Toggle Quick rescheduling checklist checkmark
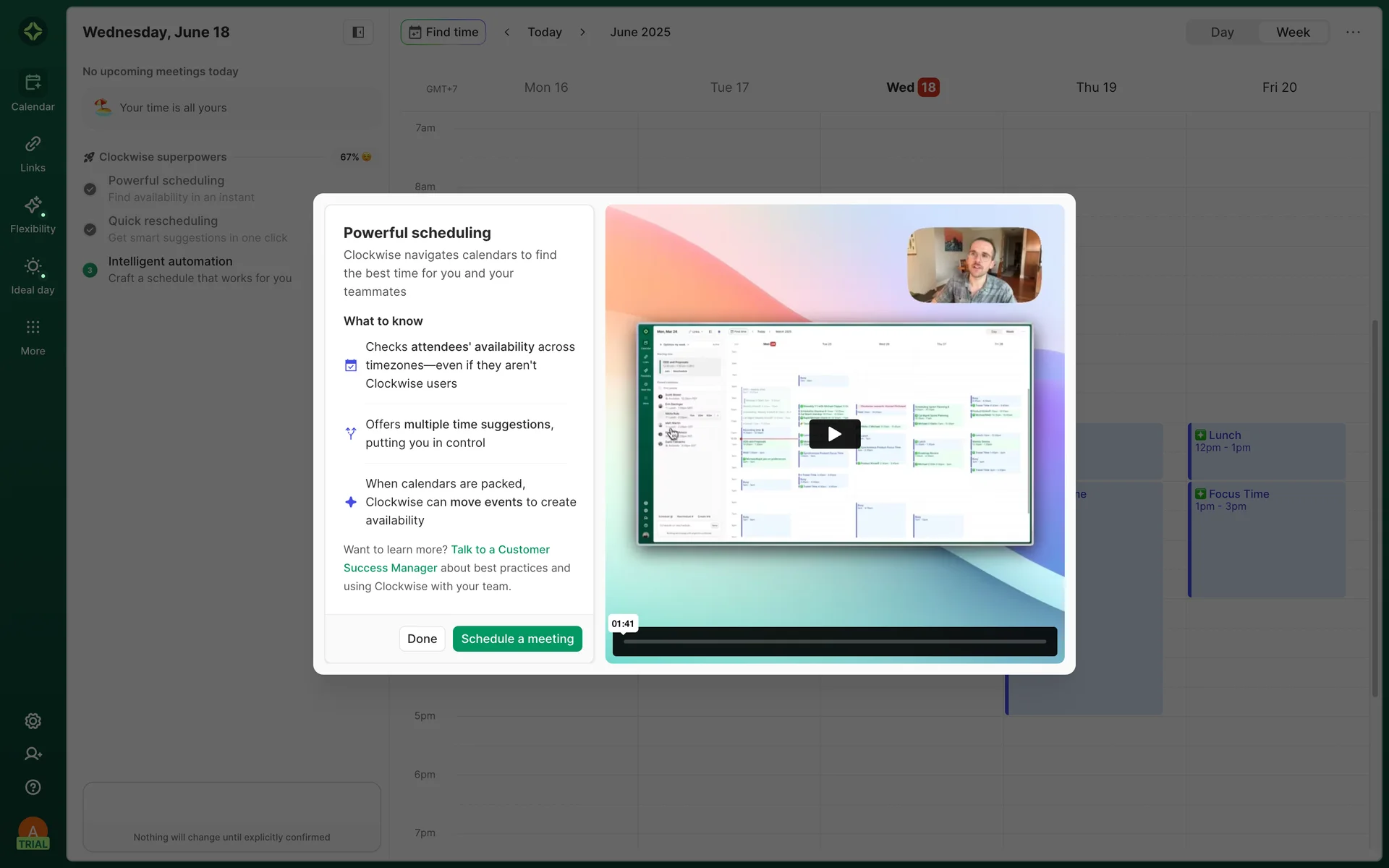The height and width of the screenshot is (868, 1389). 90,229
